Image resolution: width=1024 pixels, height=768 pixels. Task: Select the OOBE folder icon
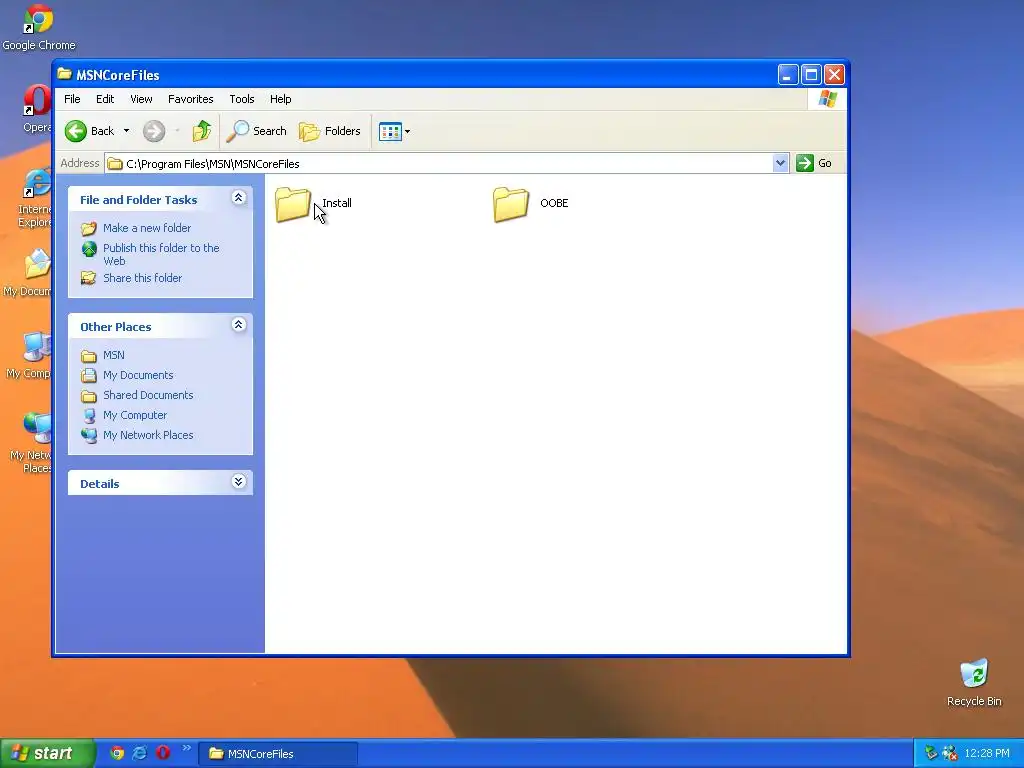pyautogui.click(x=511, y=204)
